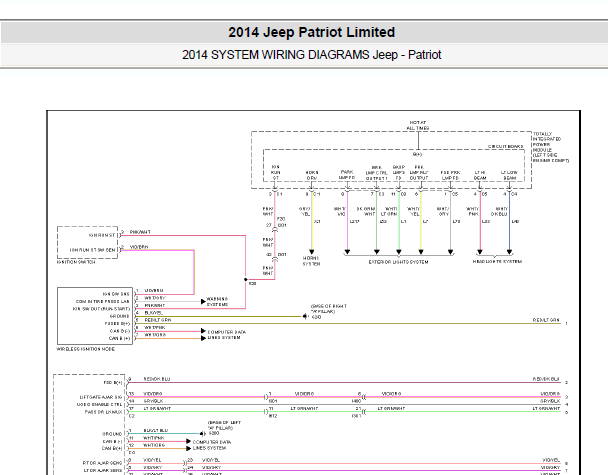This screenshot has height=475, width=608.
Task: Click "IGN SW SNS" terminal label
Action: pyautogui.click(x=116, y=294)
